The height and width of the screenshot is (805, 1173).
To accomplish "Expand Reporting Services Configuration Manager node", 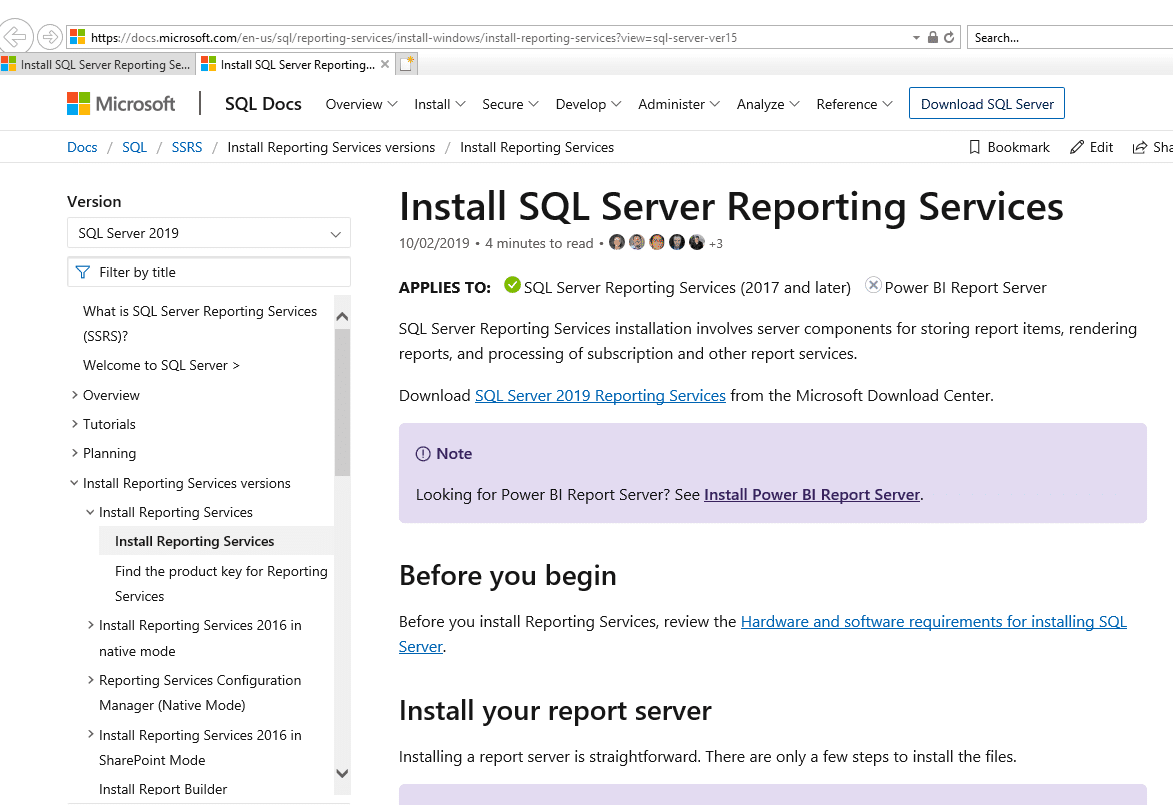I will (91, 680).
